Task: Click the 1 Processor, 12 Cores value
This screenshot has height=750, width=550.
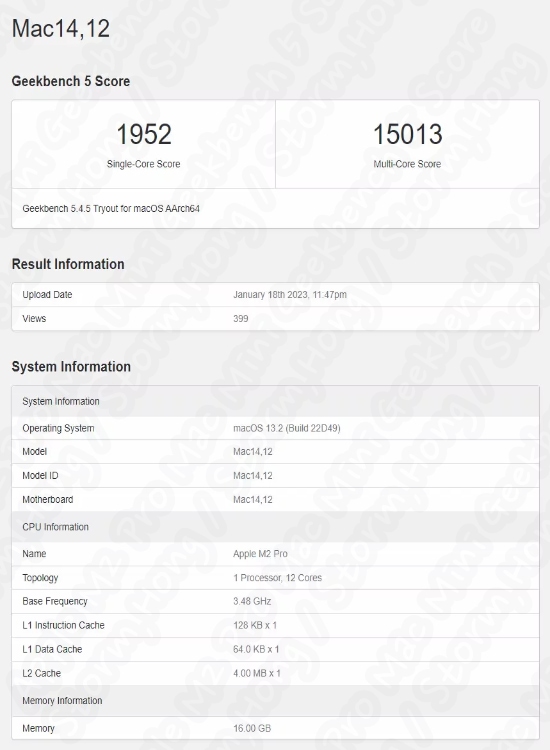Action: tap(277, 578)
